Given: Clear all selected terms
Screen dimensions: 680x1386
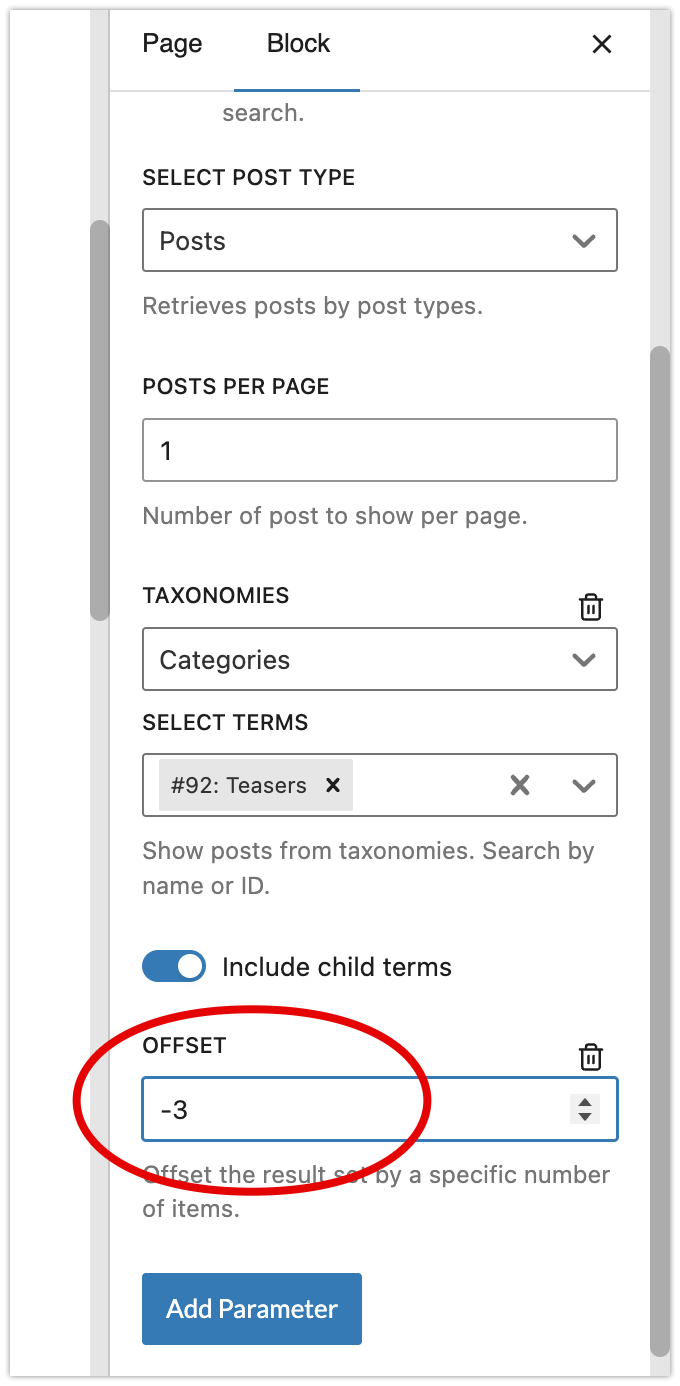Looking at the screenshot, I should click(520, 785).
